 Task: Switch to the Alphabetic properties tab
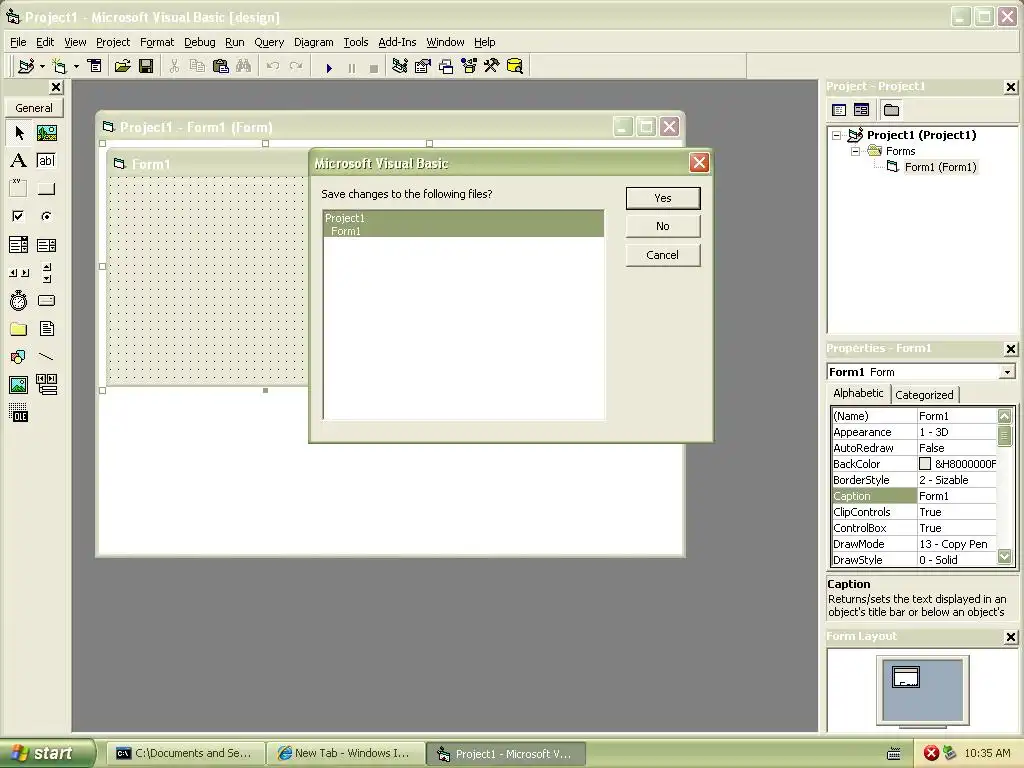pos(858,393)
